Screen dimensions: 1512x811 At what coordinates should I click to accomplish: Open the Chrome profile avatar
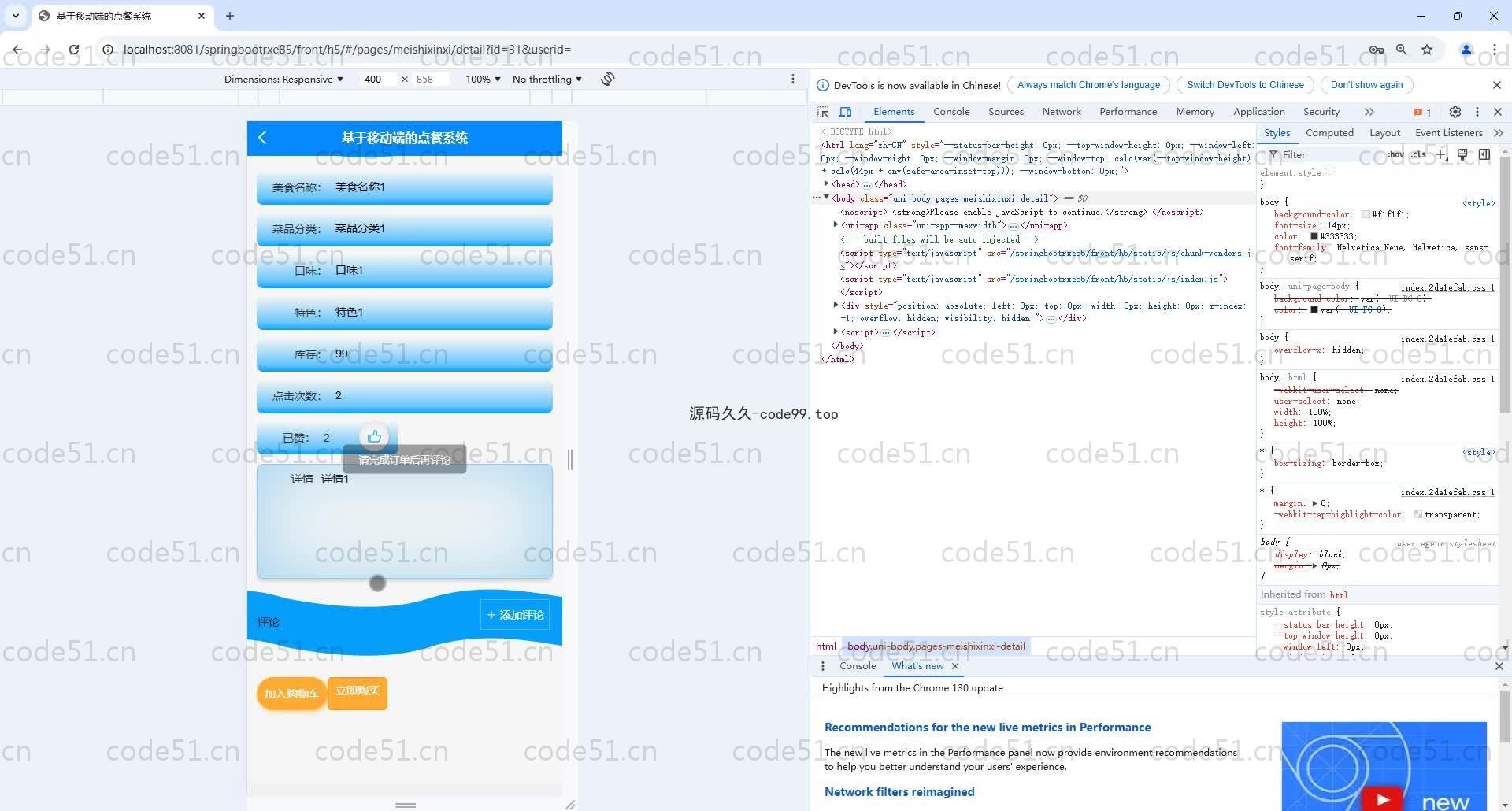1466,50
